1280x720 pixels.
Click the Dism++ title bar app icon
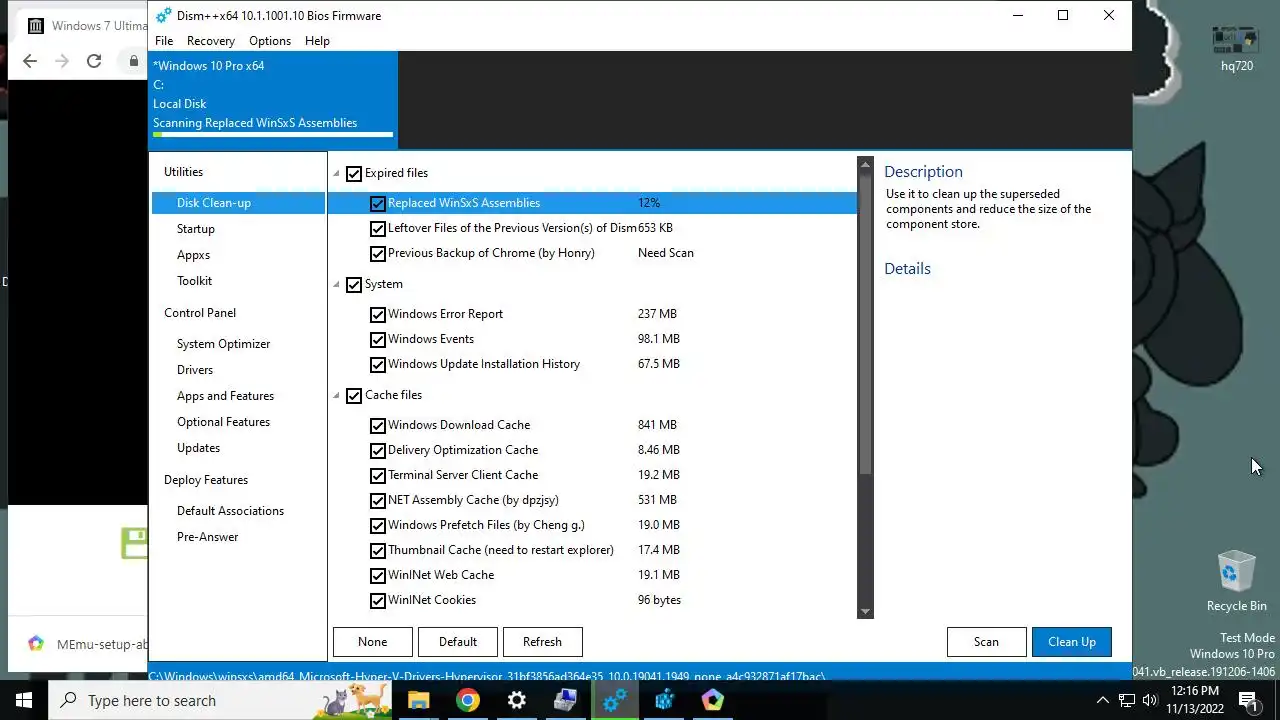coord(163,15)
